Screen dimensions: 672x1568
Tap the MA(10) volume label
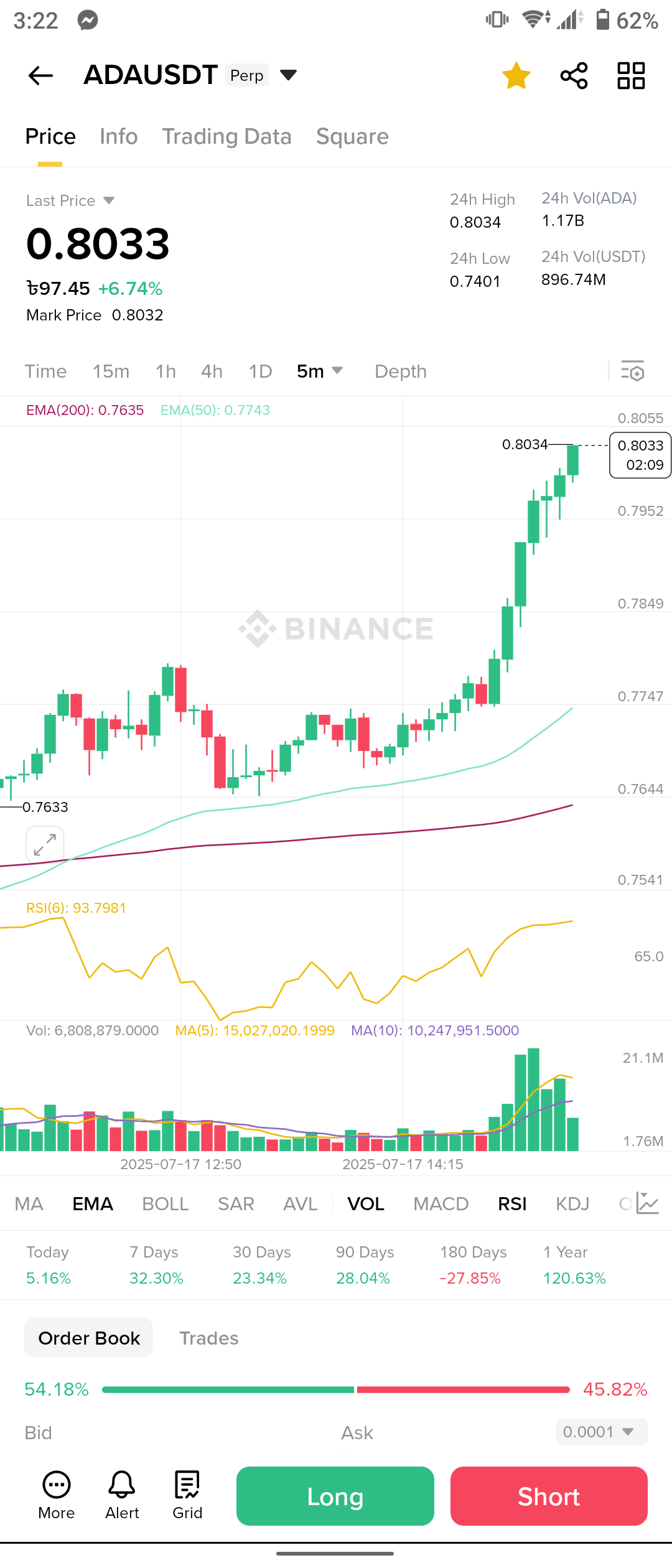click(x=435, y=1030)
